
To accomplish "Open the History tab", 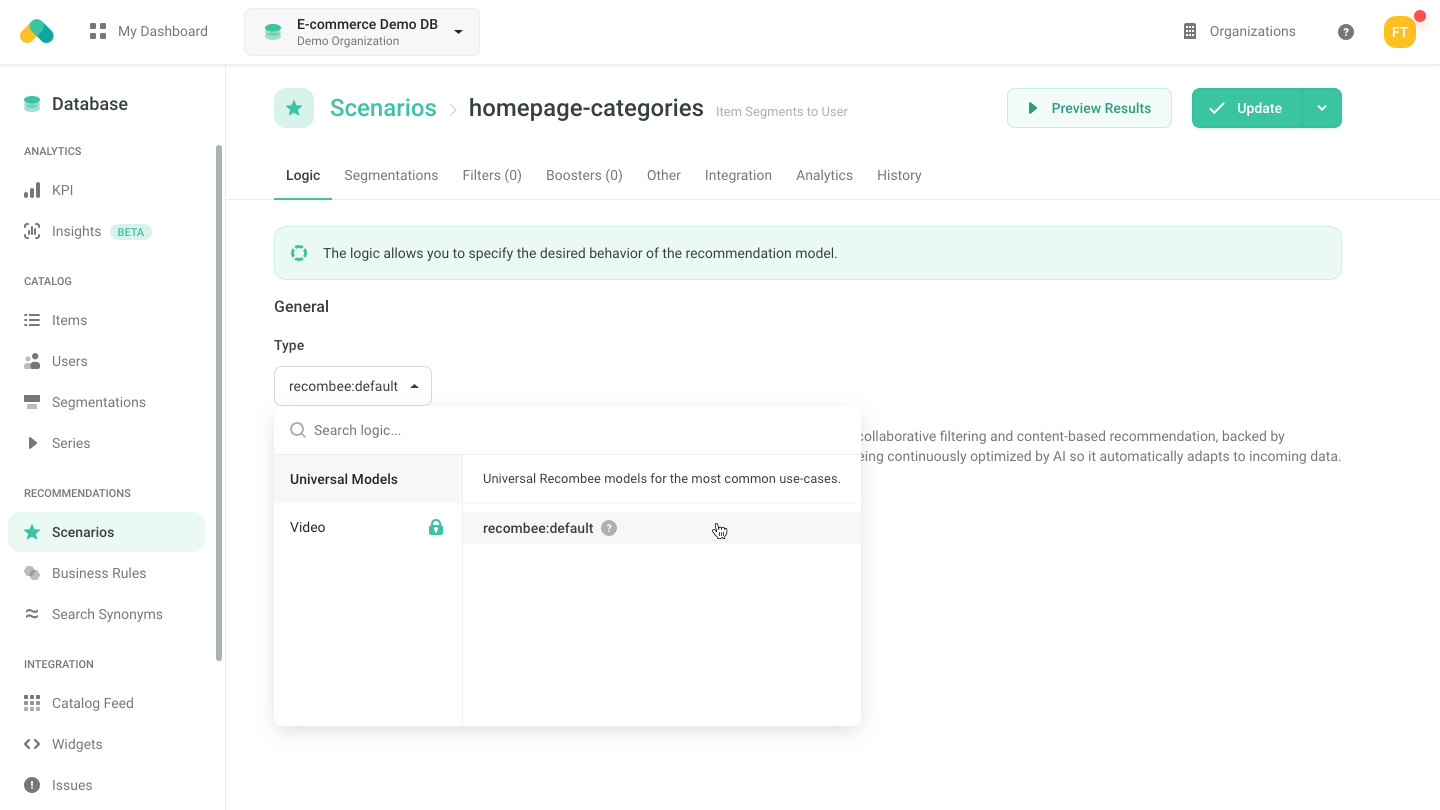I will [899, 175].
